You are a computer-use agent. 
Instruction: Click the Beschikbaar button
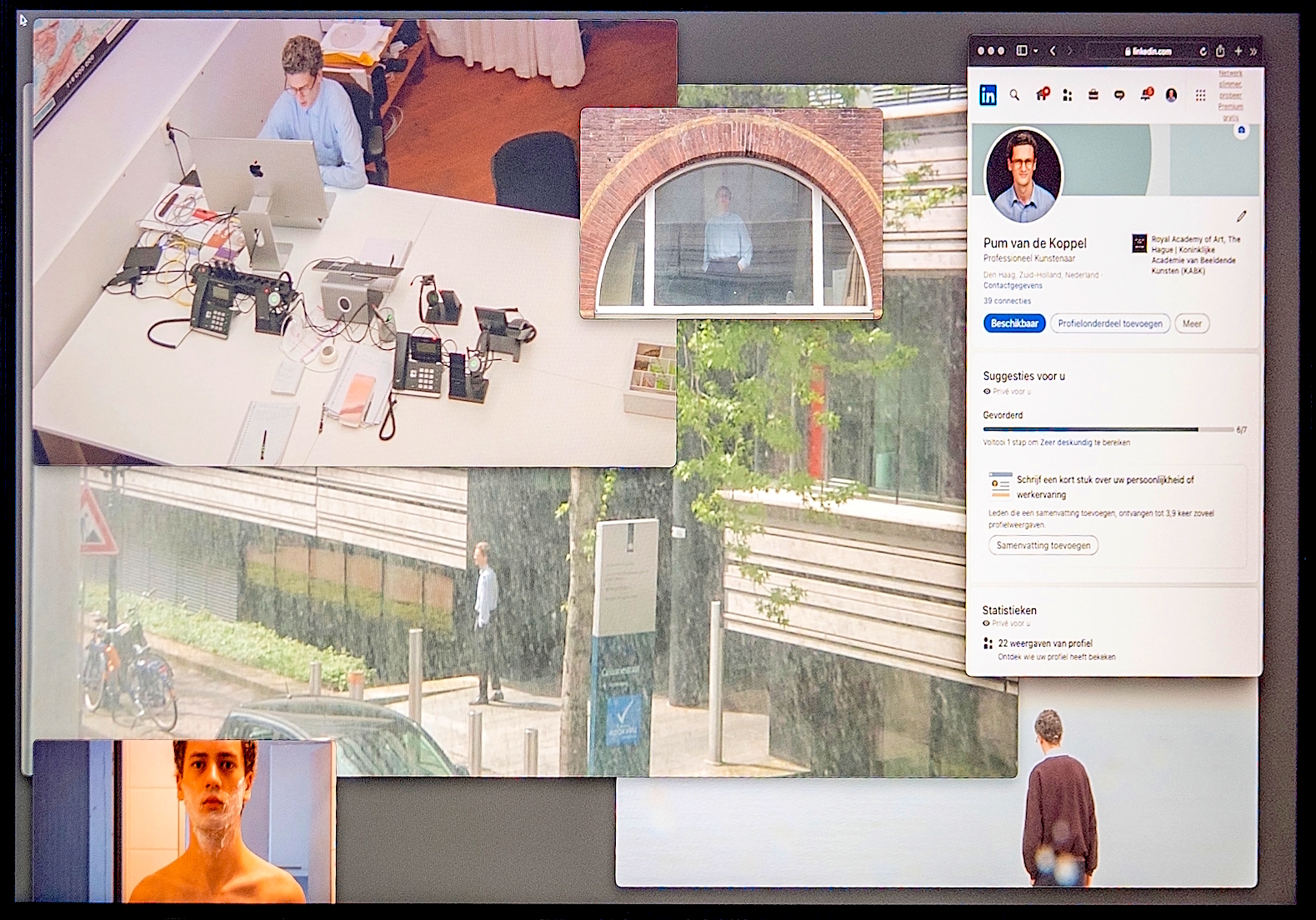(x=1014, y=323)
